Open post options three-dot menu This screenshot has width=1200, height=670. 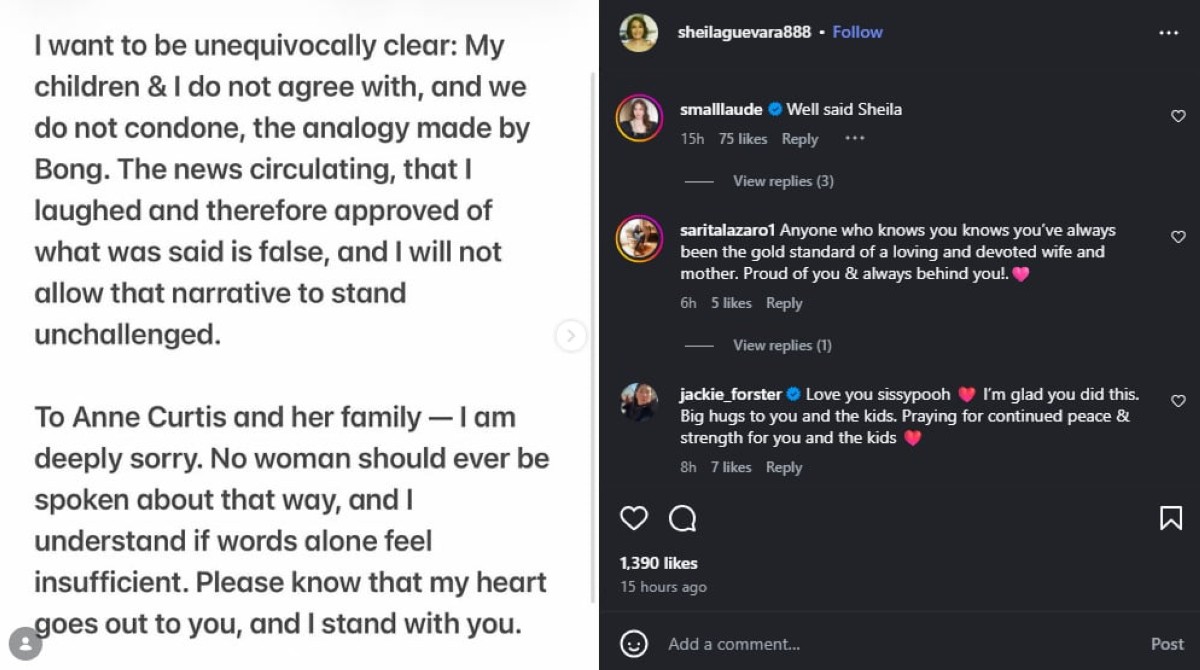click(1168, 33)
